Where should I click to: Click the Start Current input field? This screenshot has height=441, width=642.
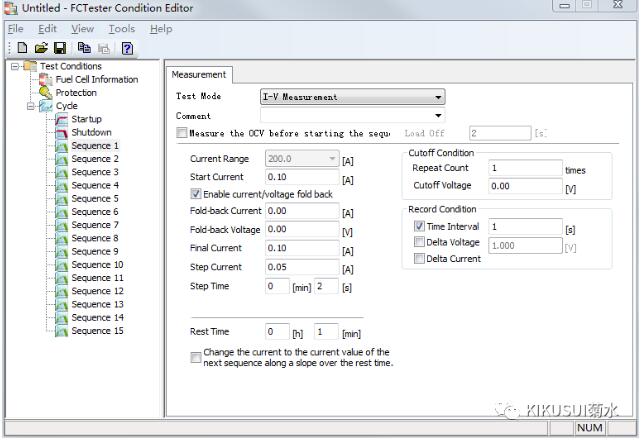[x=302, y=177]
